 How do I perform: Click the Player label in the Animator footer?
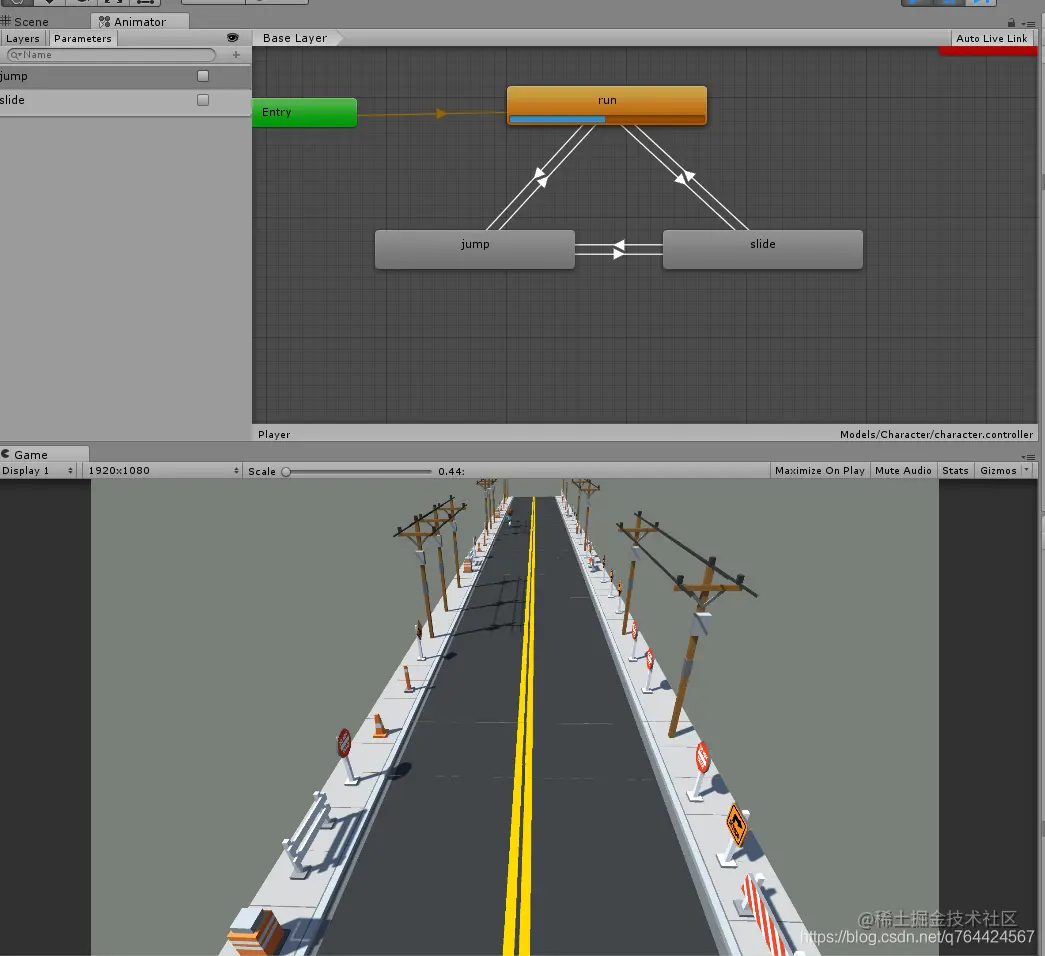coord(274,434)
